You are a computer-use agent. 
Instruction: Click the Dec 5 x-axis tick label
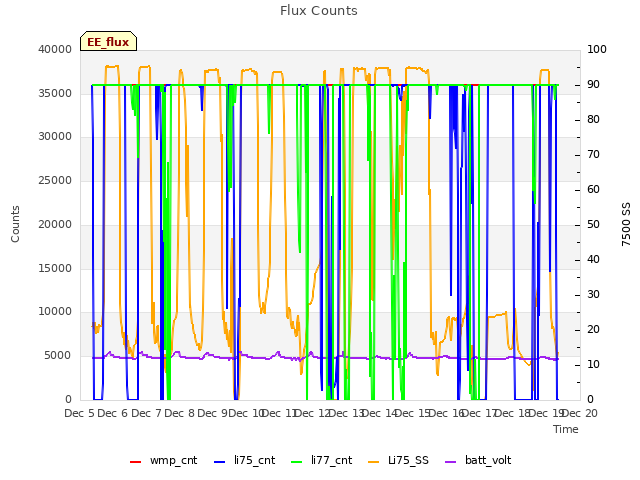point(80,413)
